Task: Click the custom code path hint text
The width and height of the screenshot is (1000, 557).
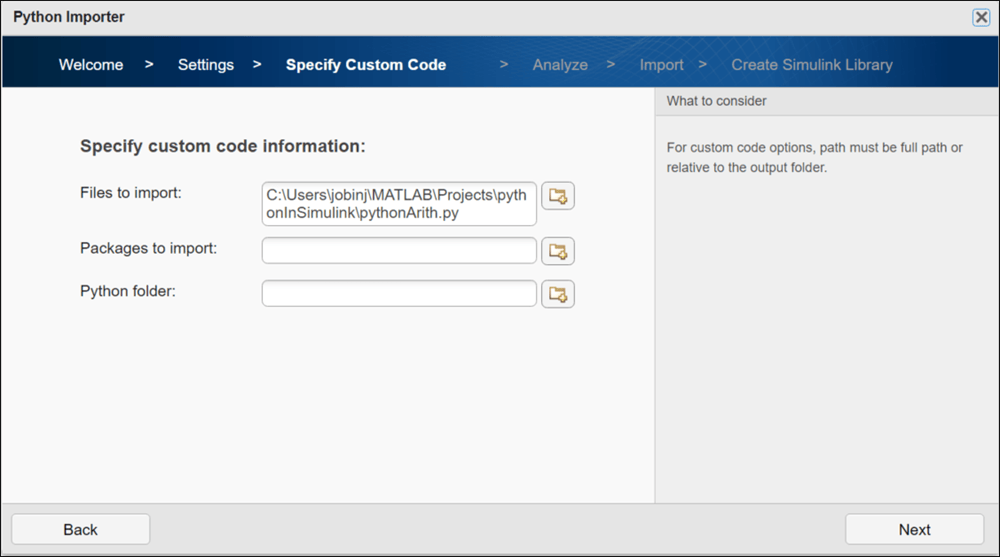Action: pyautogui.click(x=814, y=158)
